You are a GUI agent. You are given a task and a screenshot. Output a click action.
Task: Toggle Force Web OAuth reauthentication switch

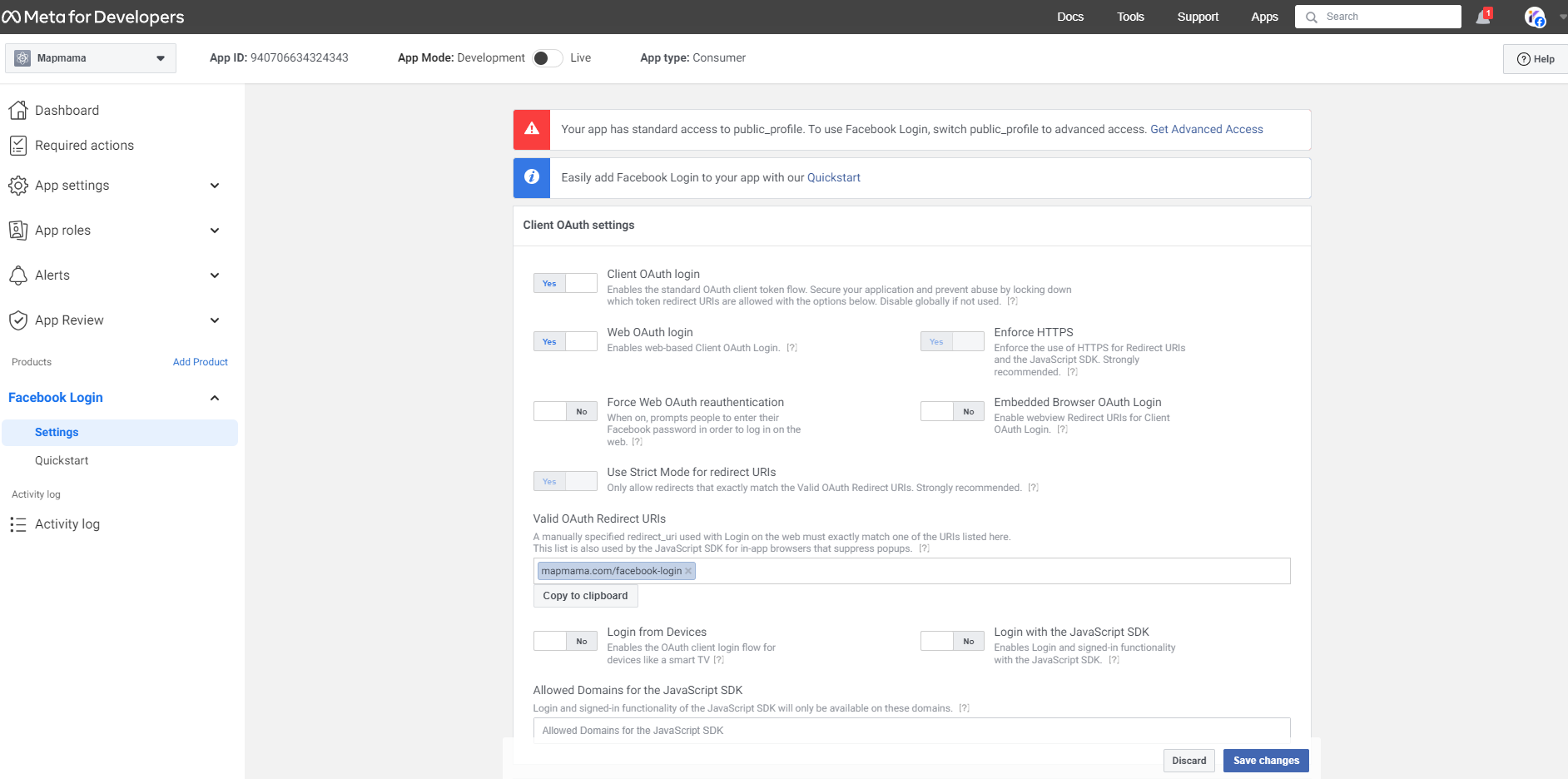pyautogui.click(x=565, y=411)
